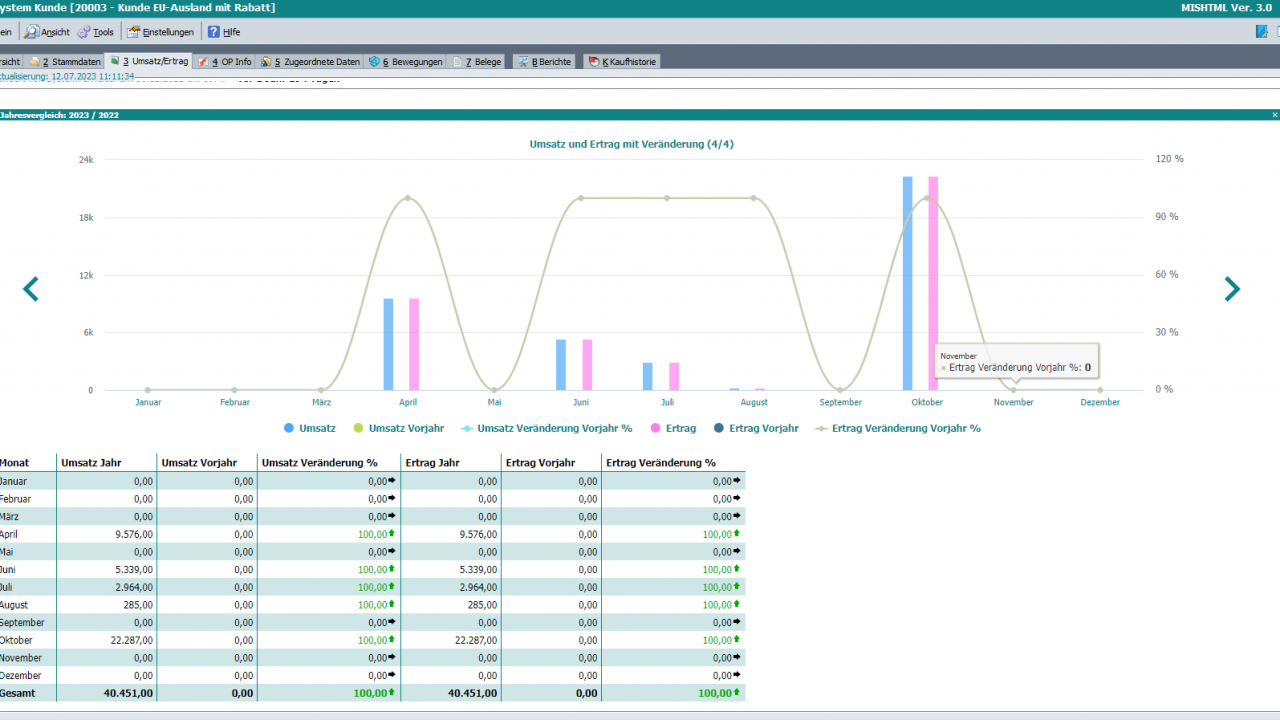Switch to the B Berichte tab
1280x720 pixels.
tap(544, 62)
